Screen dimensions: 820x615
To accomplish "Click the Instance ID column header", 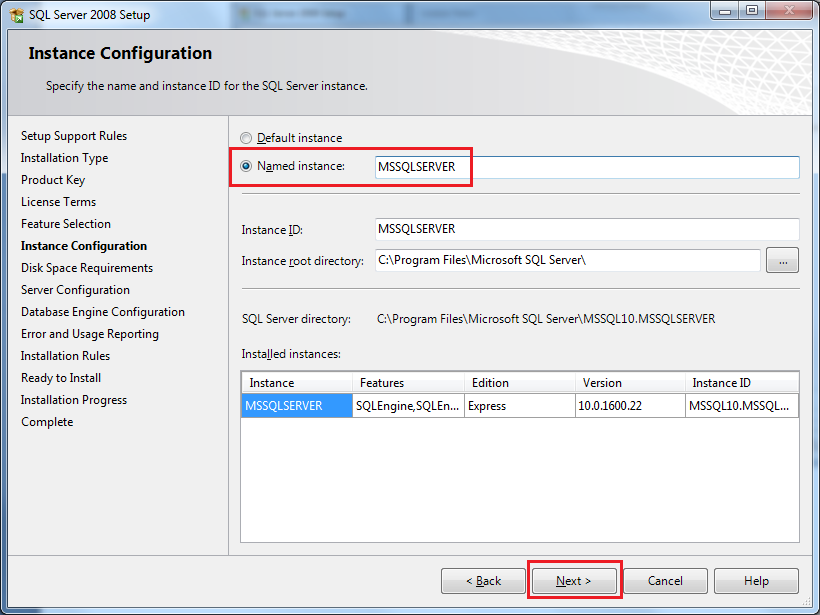I will click(x=742, y=383).
